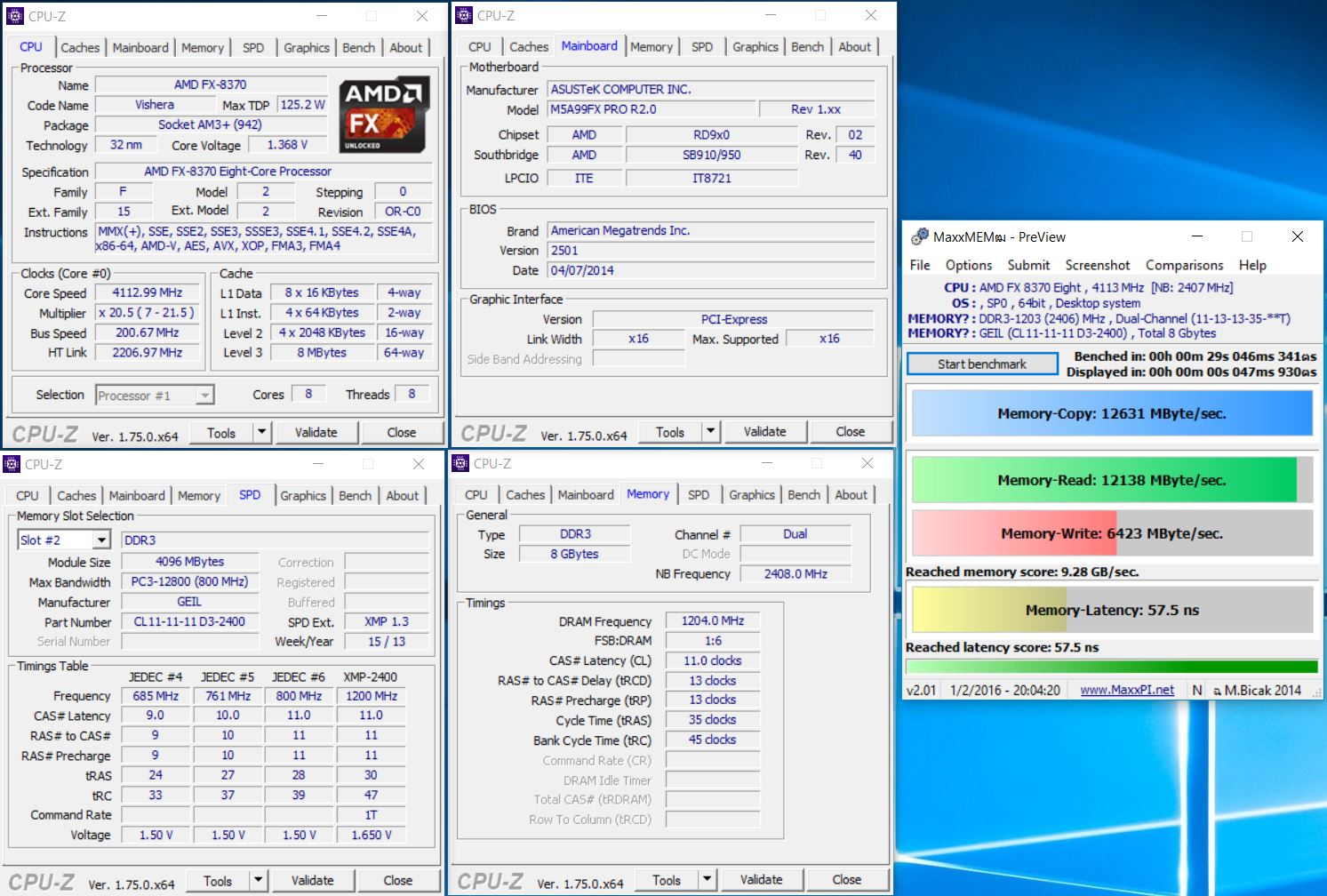The width and height of the screenshot is (1327, 896).
Task: Open the www.MaxxPI.net link
Action: tap(1126, 690)
